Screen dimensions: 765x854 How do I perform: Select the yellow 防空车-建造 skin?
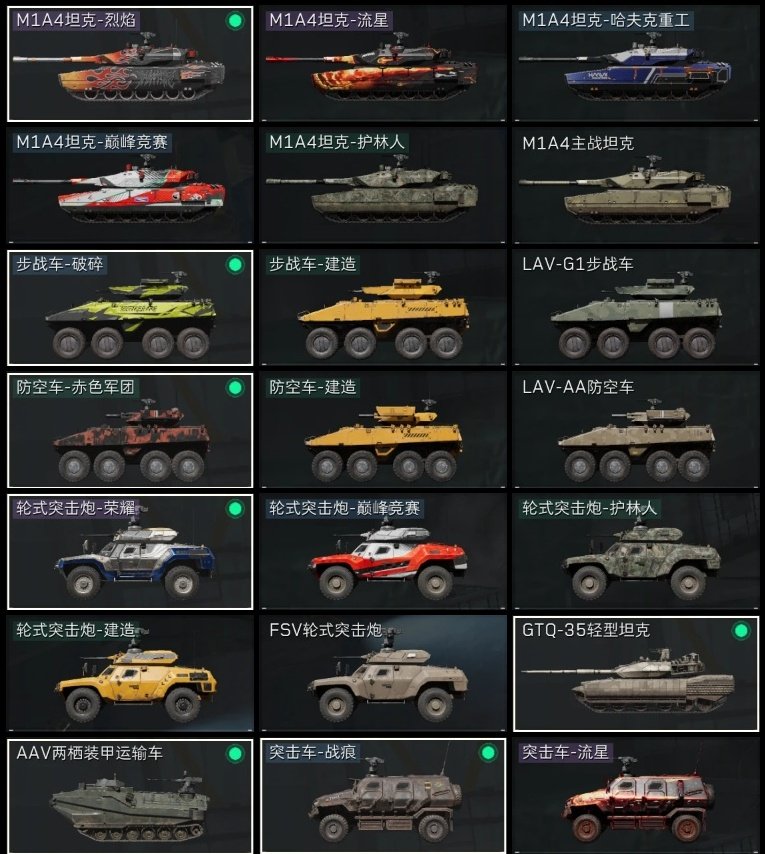(x=383, y=430)
